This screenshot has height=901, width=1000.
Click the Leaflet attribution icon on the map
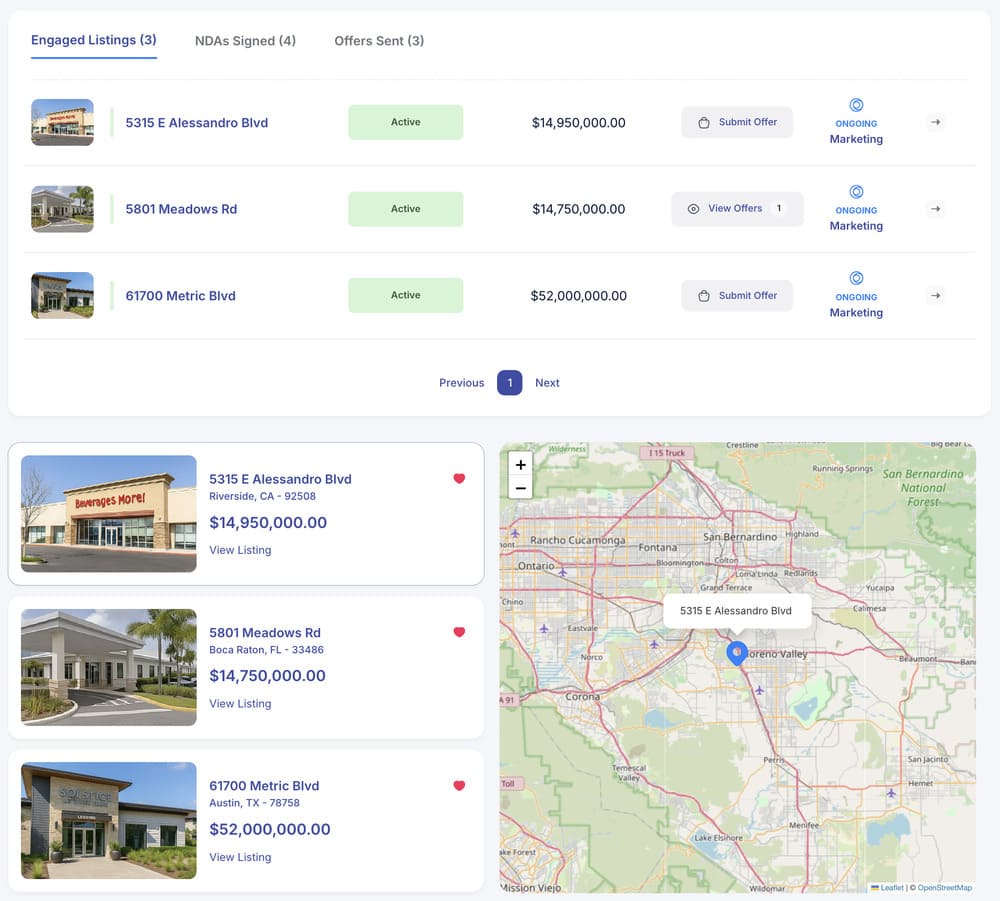[x=876, y=887]
